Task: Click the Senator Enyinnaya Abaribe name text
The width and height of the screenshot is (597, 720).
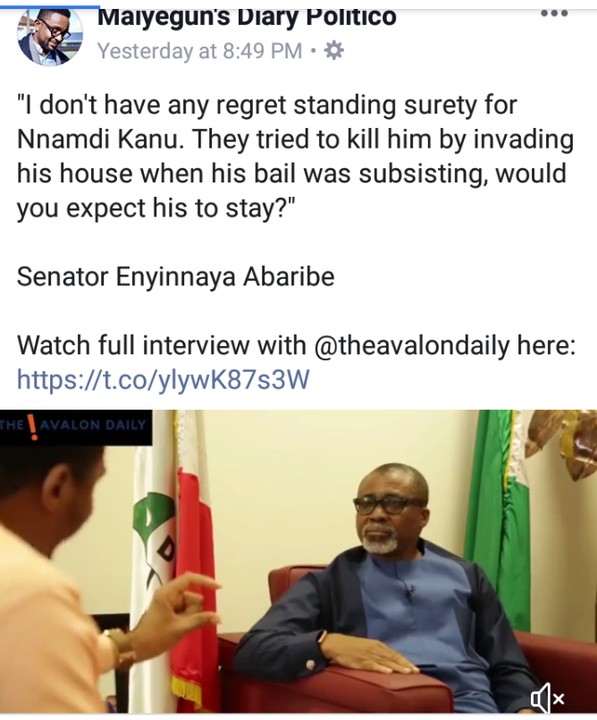Action: (x=176, y=277)
